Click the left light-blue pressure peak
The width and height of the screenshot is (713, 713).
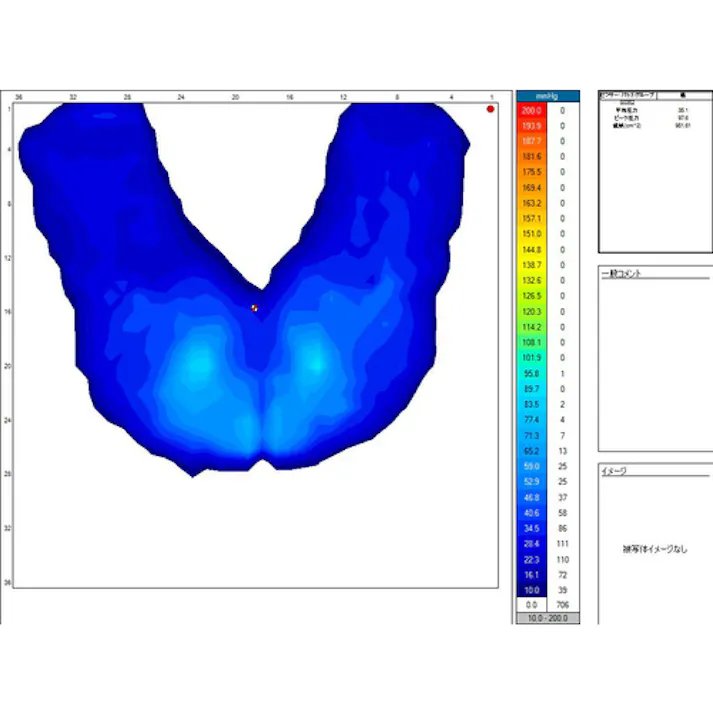click(199, 364)
